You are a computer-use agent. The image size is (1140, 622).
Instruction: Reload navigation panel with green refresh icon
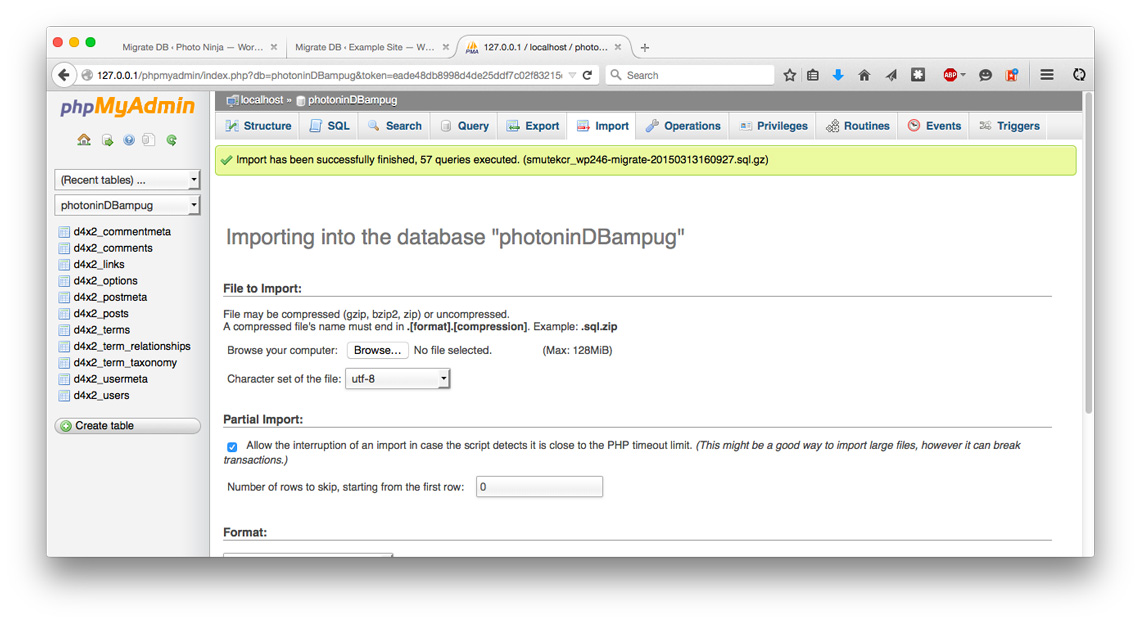click(x=172, y=140)
